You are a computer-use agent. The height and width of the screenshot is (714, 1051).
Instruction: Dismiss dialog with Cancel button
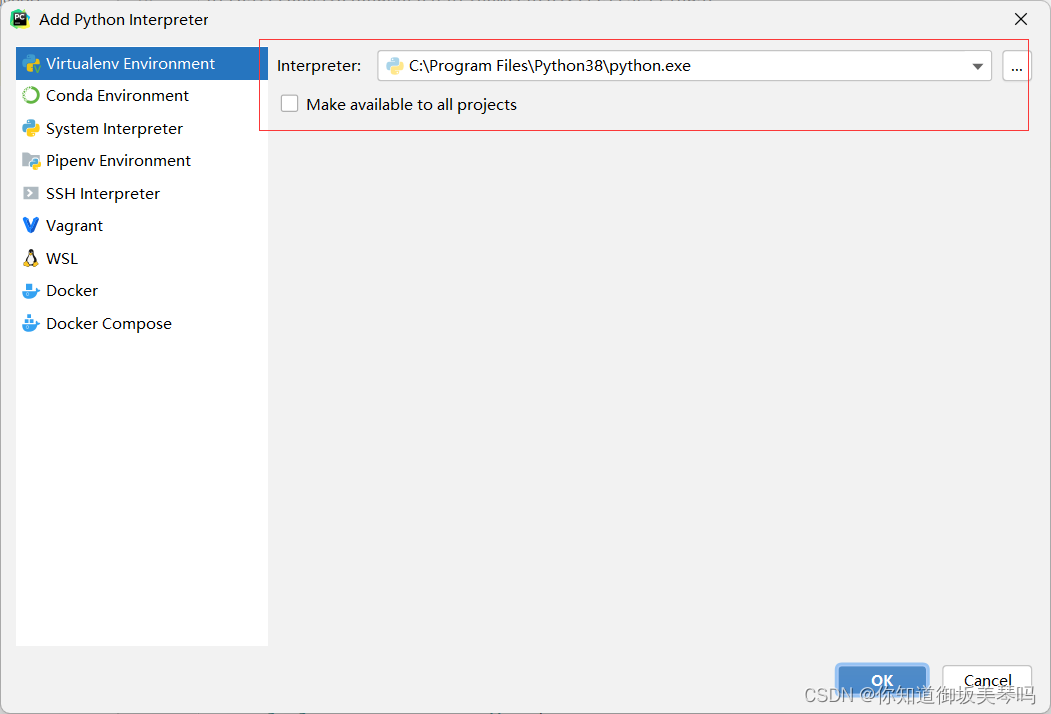pos(987,680)
